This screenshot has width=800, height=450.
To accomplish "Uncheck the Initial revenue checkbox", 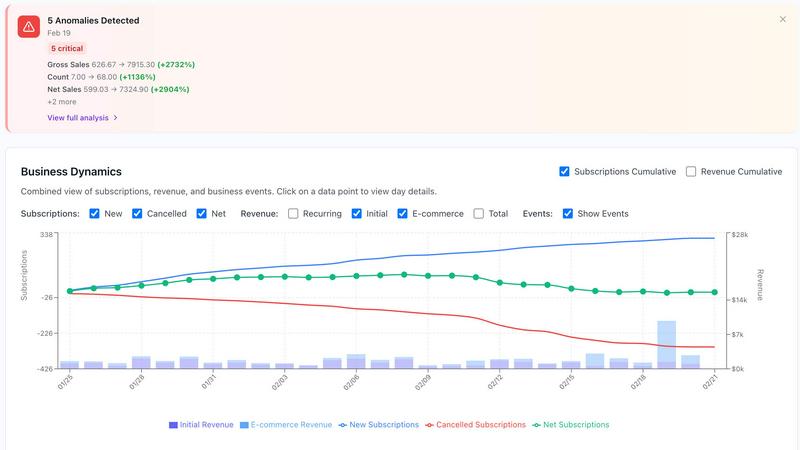I will click(355, 213).
